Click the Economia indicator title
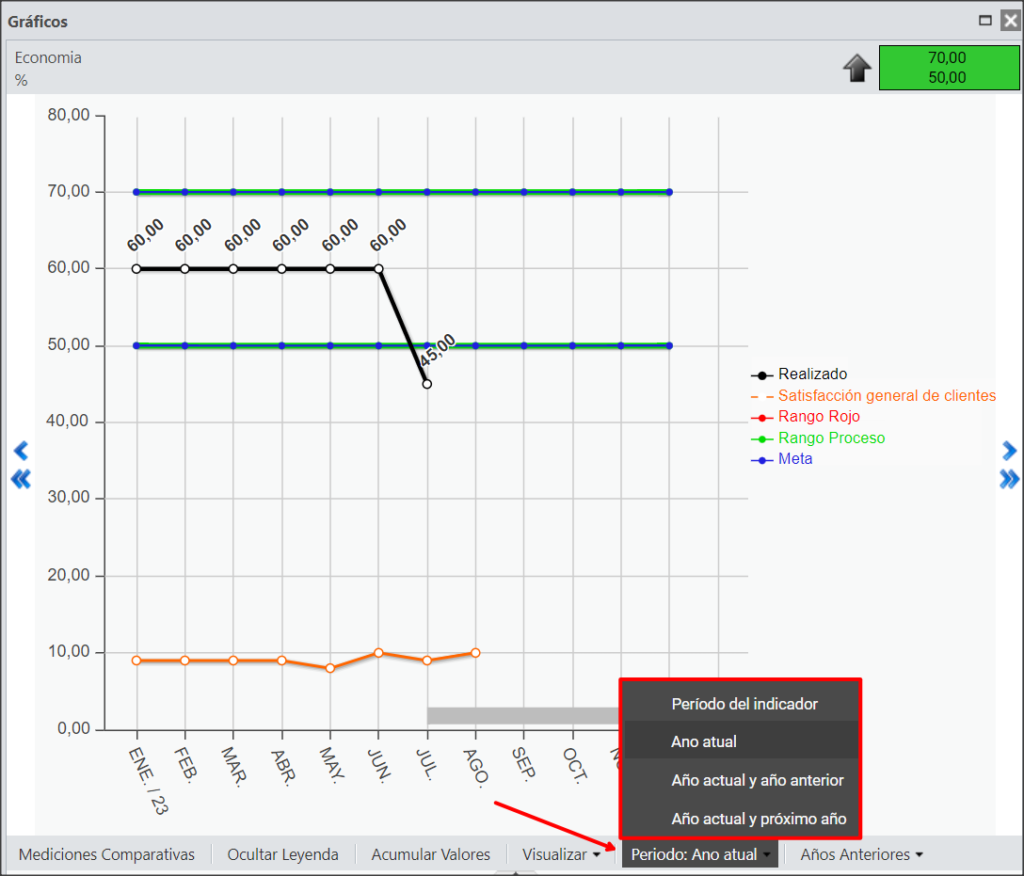This screenshot has width=1024, height=876. [x=48, y=57]
